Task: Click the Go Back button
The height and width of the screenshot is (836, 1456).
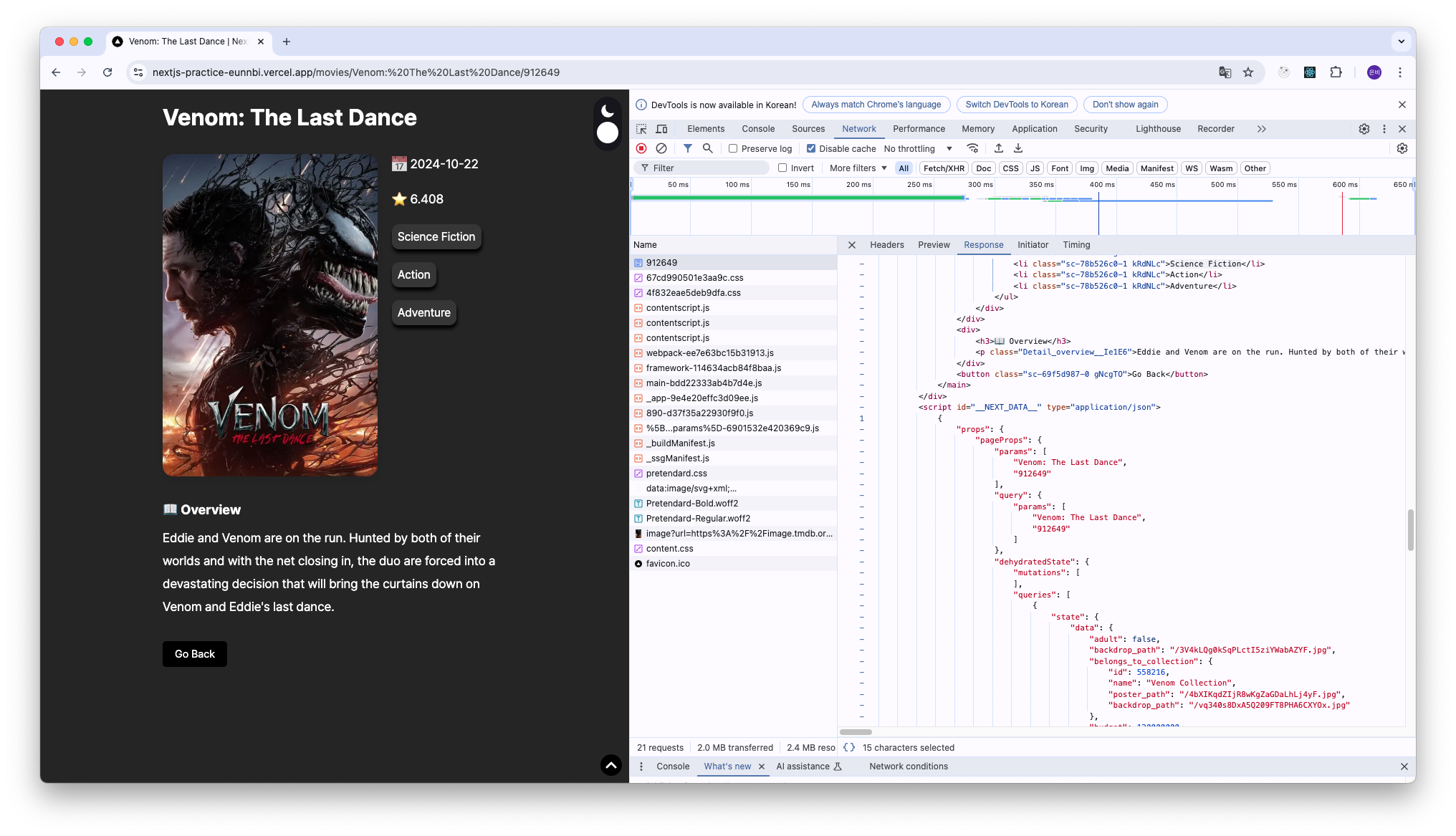Action: [194, 654]
